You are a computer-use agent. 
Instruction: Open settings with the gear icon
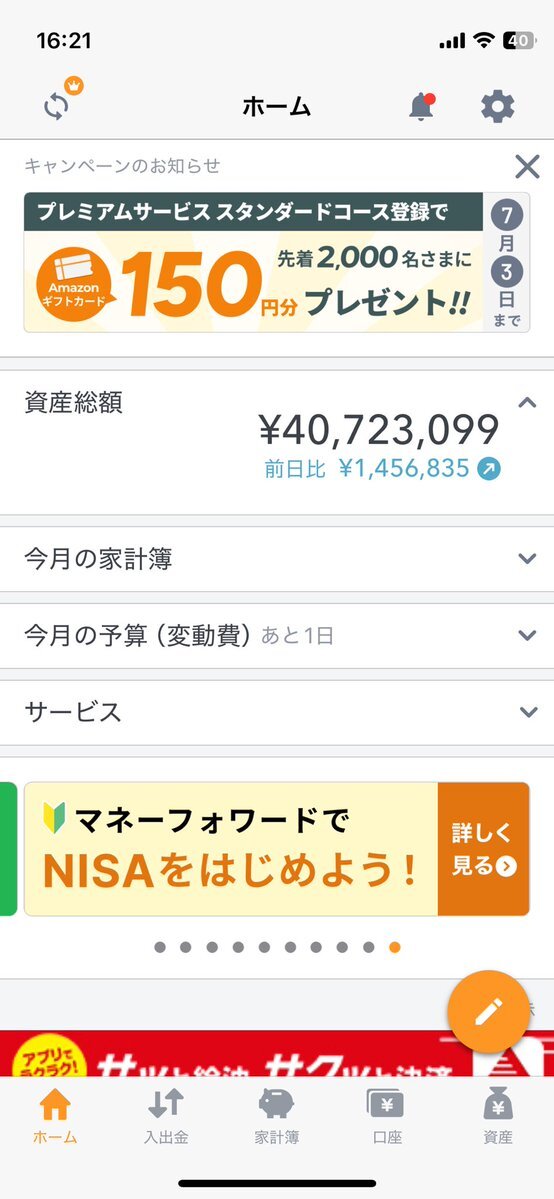coord(497,106)
